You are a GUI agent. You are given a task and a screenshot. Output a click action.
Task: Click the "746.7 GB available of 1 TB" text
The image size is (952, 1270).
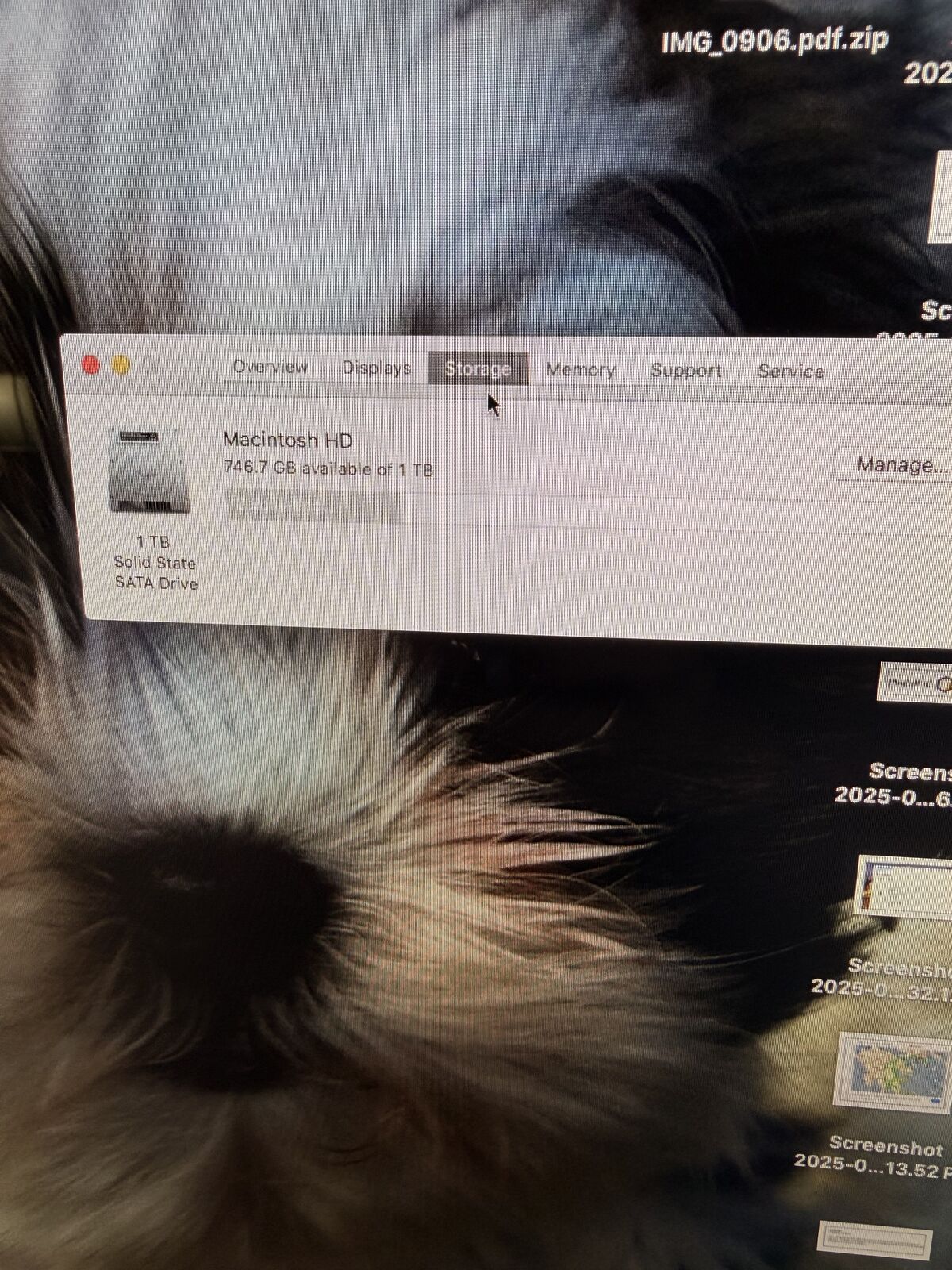pyautogui.click(x=328, y=468)
